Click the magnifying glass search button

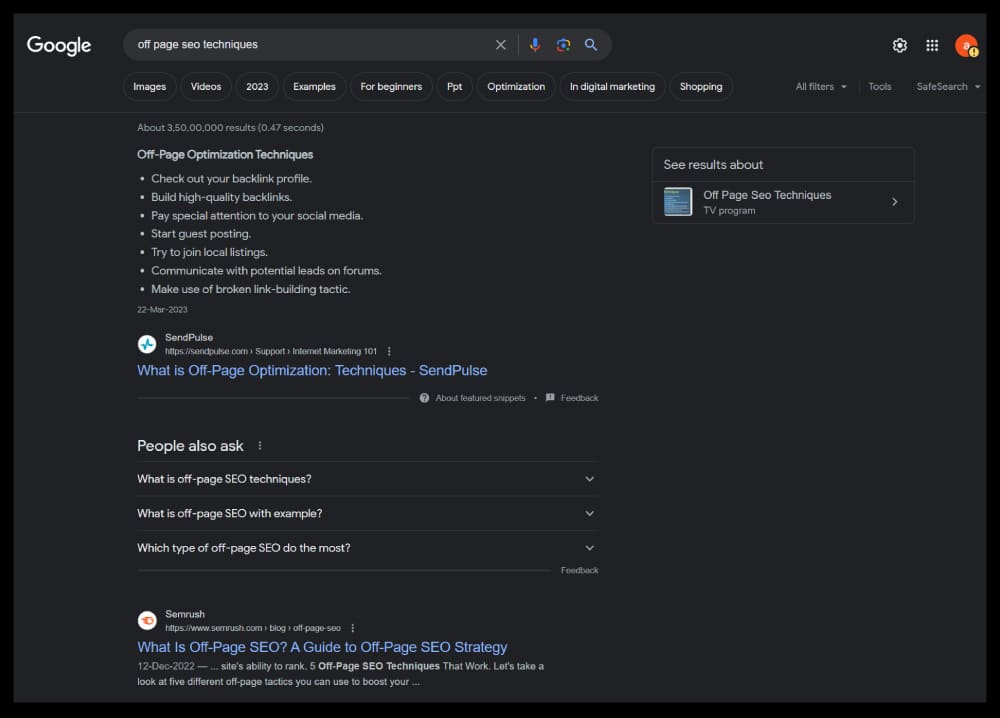[x=591, y=45]
